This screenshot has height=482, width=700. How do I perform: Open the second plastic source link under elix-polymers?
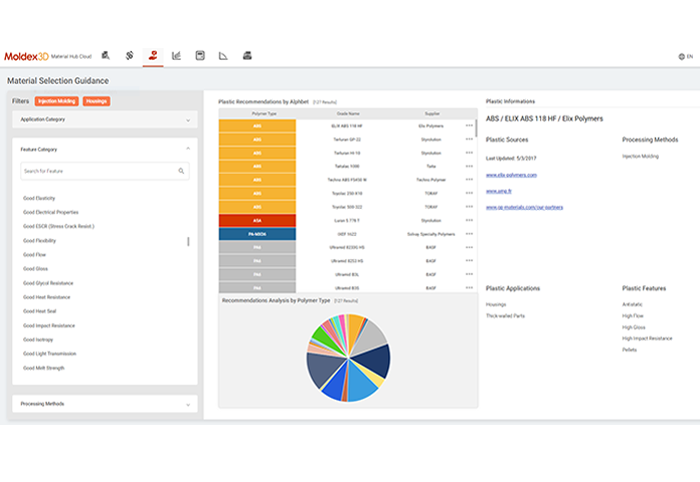pyautogui.click(x=499, y=191)
